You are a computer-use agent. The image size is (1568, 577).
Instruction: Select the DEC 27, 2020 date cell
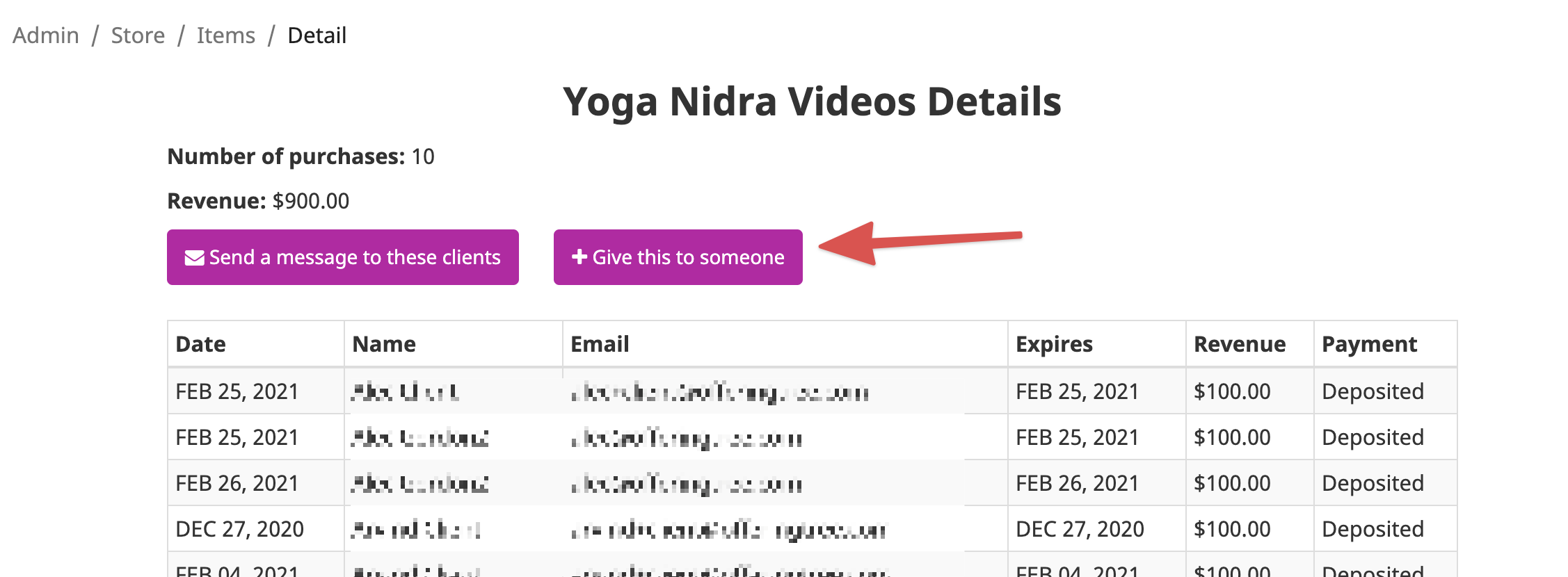[240, 529]
